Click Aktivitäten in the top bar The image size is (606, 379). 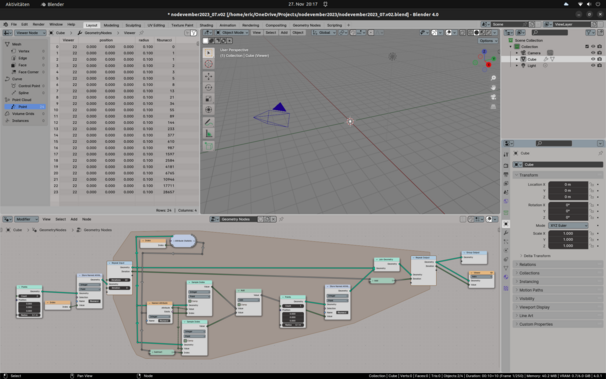click(x=17, y=4)
